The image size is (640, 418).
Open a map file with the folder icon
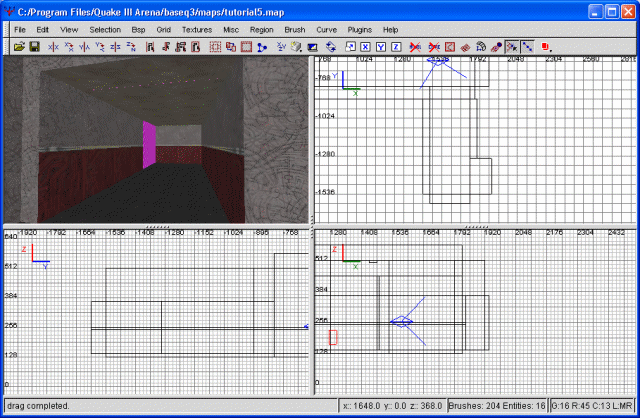[19, 47]
